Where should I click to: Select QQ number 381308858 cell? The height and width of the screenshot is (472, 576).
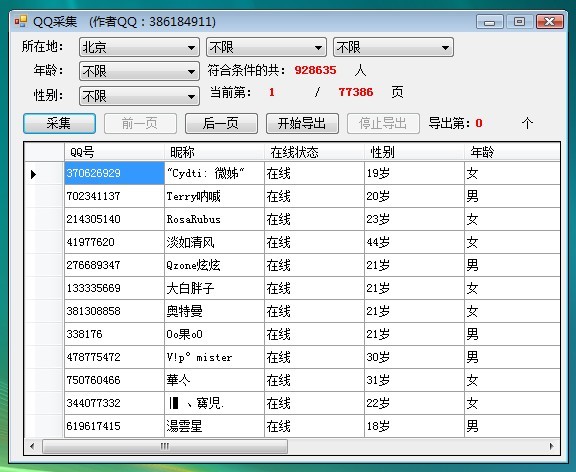point(114,311)
